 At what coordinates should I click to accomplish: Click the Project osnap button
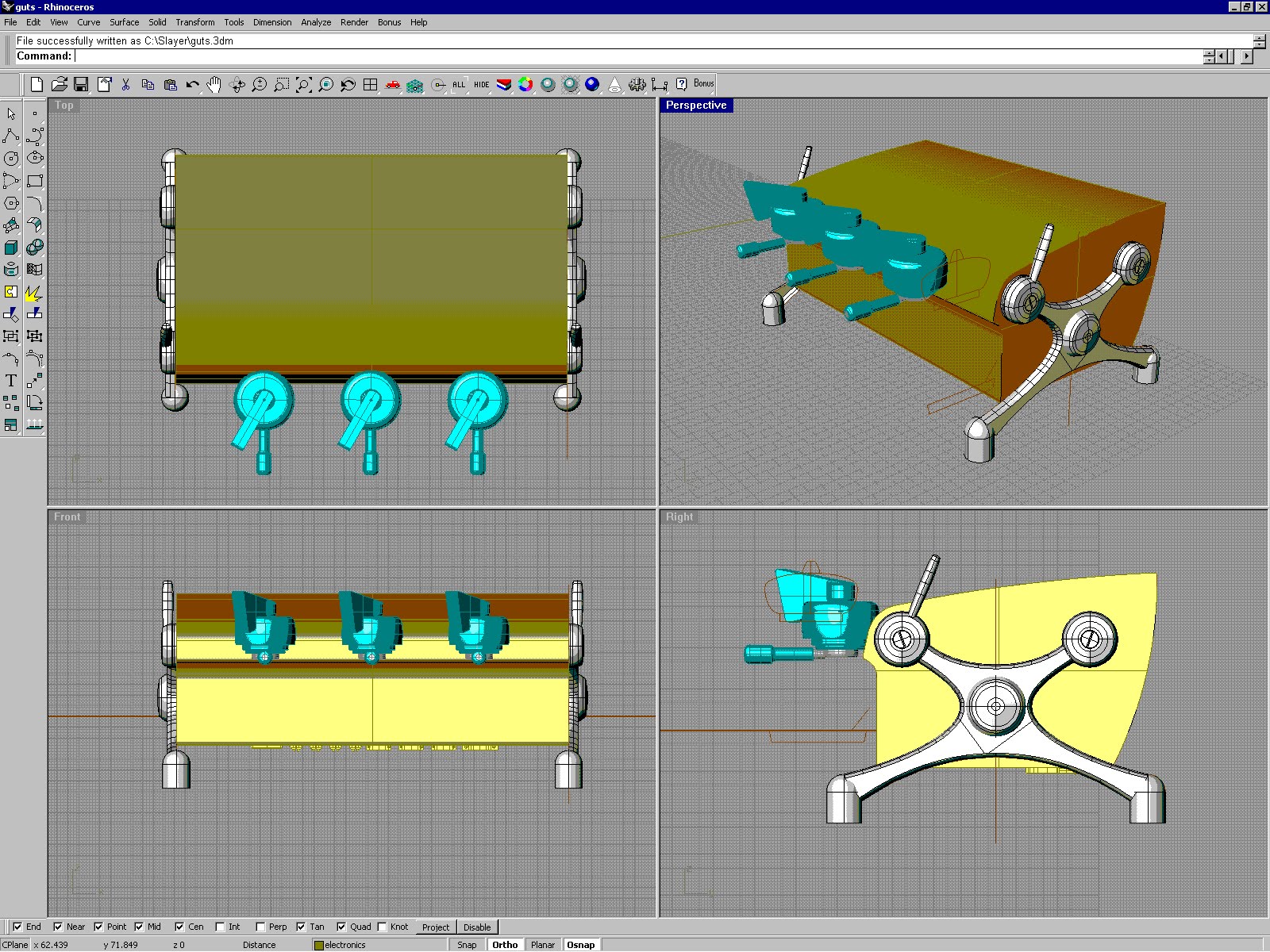click(435, 927)
